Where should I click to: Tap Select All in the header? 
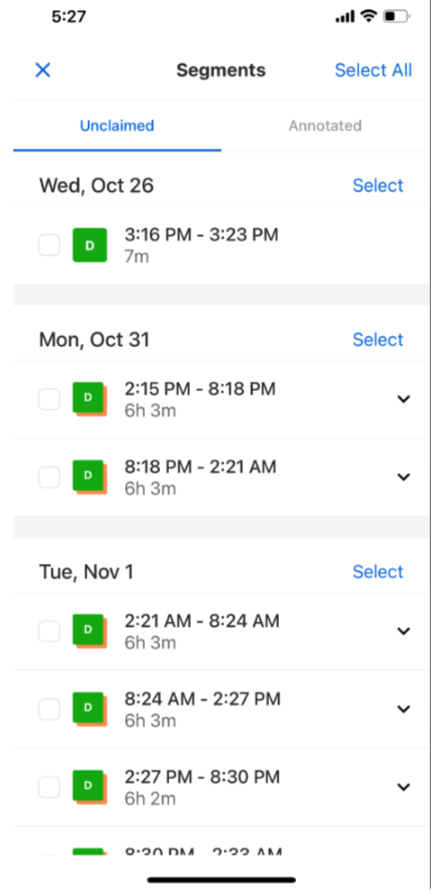coord(373,70)
